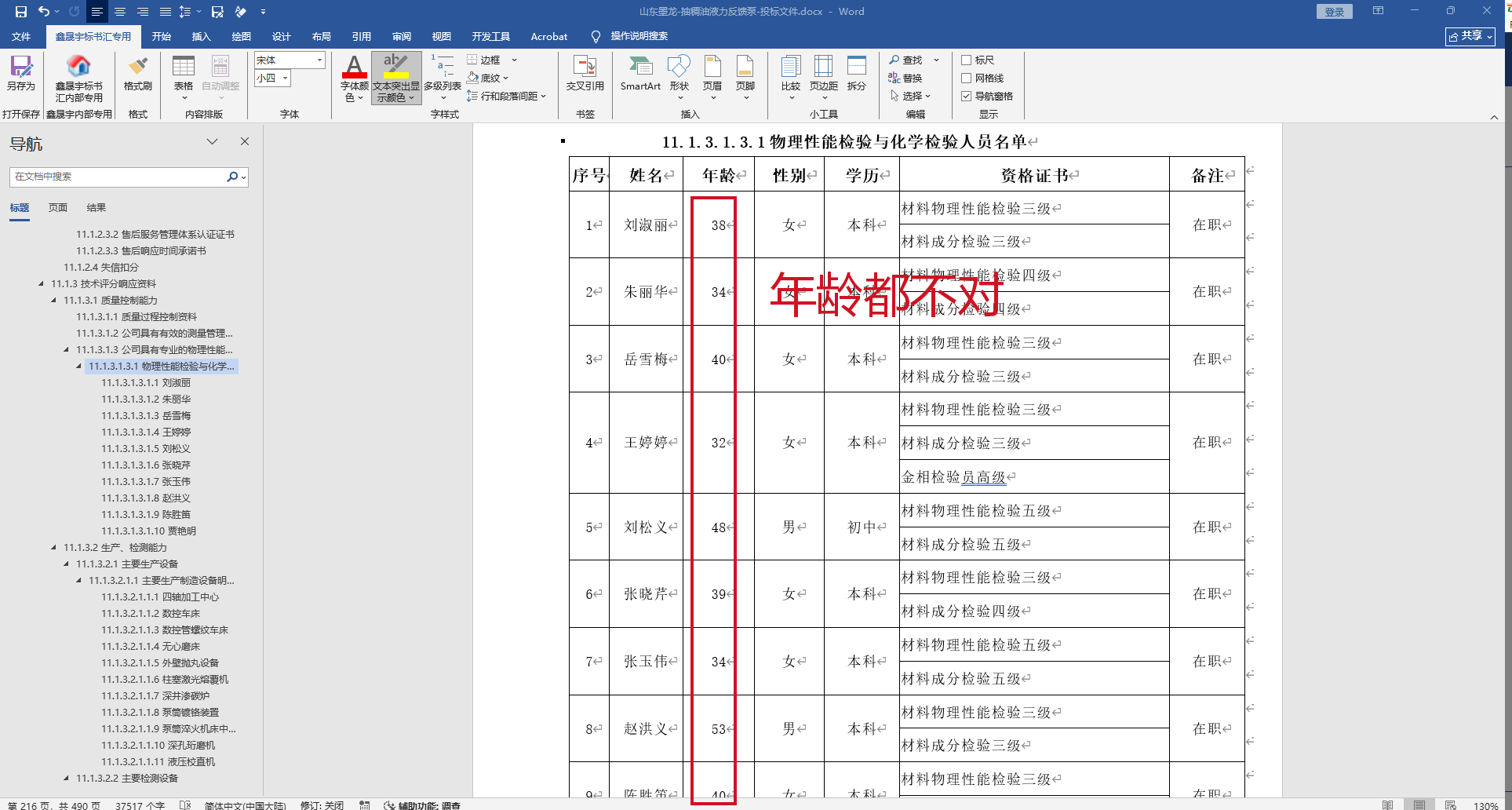Open the 多级列表 multilevel list tool
This screenshot has height=810, width=1512.
443,78
